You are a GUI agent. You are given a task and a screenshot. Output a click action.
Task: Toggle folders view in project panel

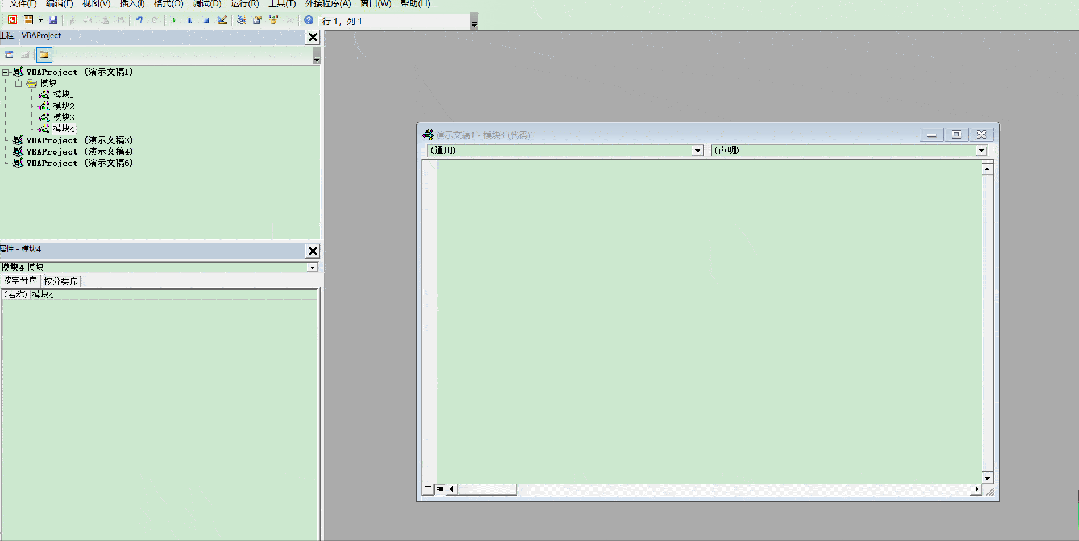[44, 55]
